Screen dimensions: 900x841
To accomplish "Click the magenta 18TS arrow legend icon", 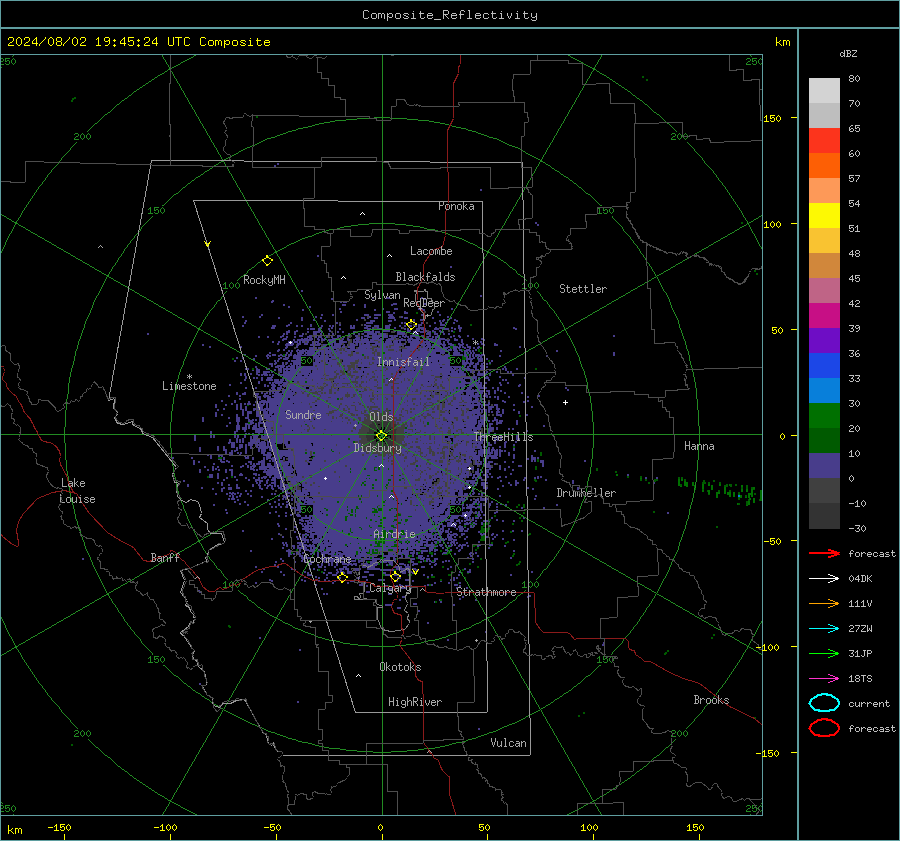I will tap(824, 679).
